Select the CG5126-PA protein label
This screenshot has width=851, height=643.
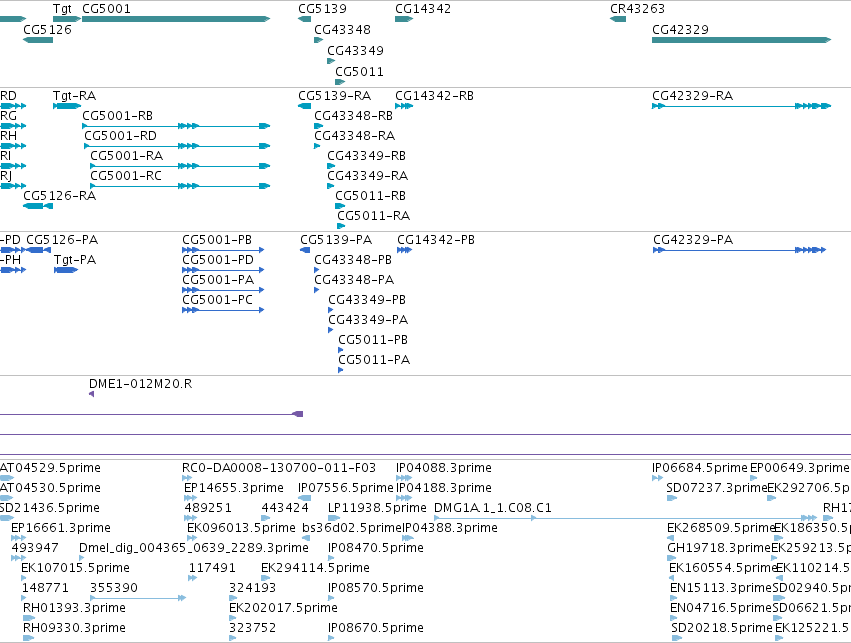click(x=62, y=240)
